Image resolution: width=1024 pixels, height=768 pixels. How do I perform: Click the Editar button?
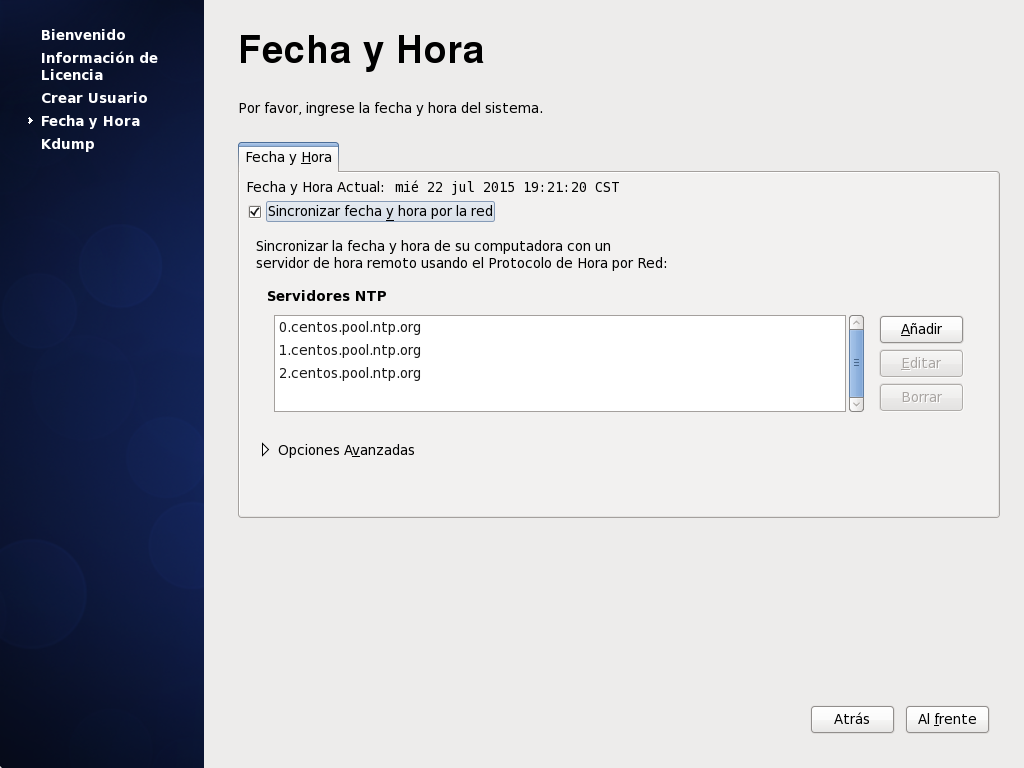tap(920, 363)
